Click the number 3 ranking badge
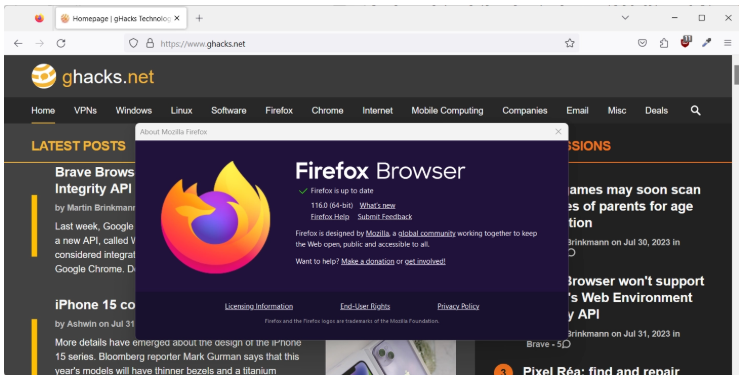 (503, 370)
